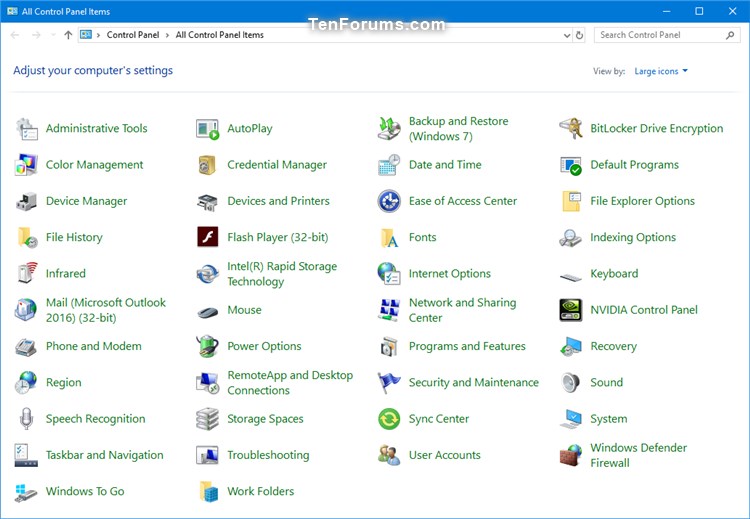The height and width of the screenshot is (519, 750).
Task: Open the Security and Maintenance link
Action: [474, 383]
